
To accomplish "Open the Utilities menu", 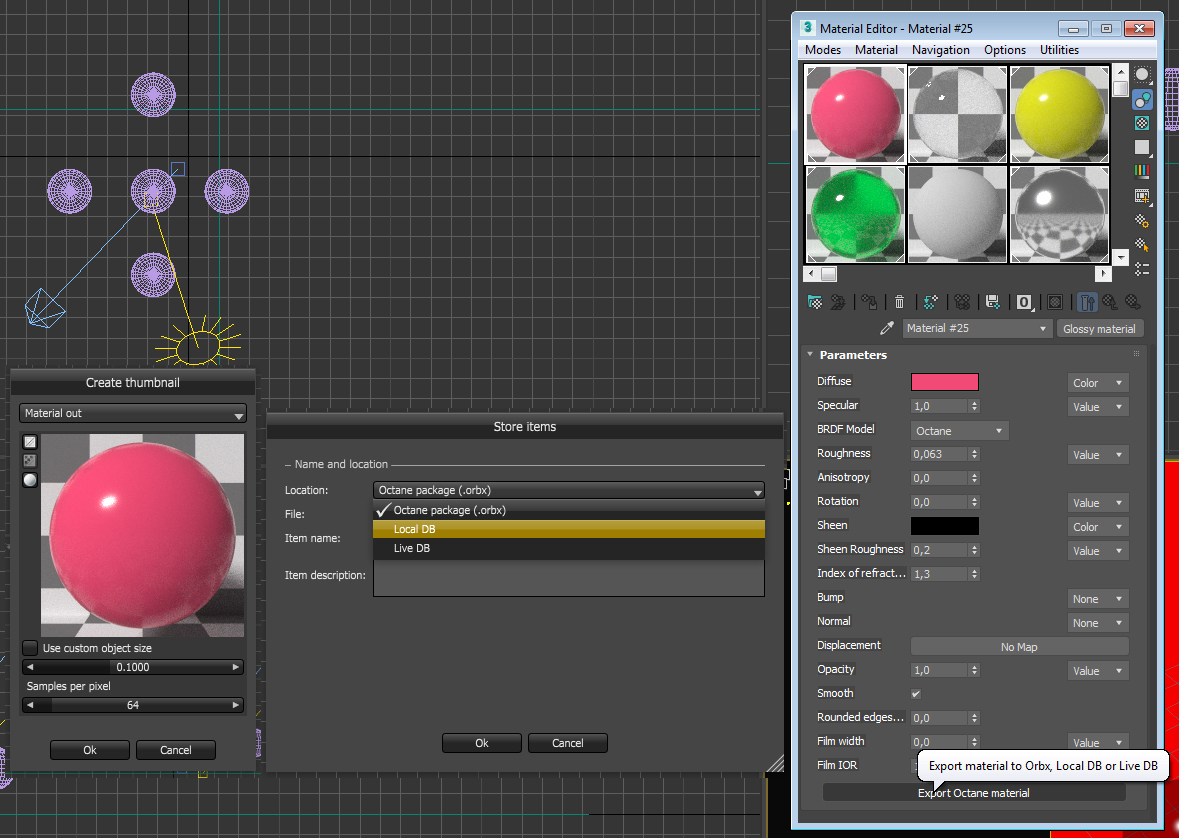I will pyautogui.click(x=1059, y=50).
